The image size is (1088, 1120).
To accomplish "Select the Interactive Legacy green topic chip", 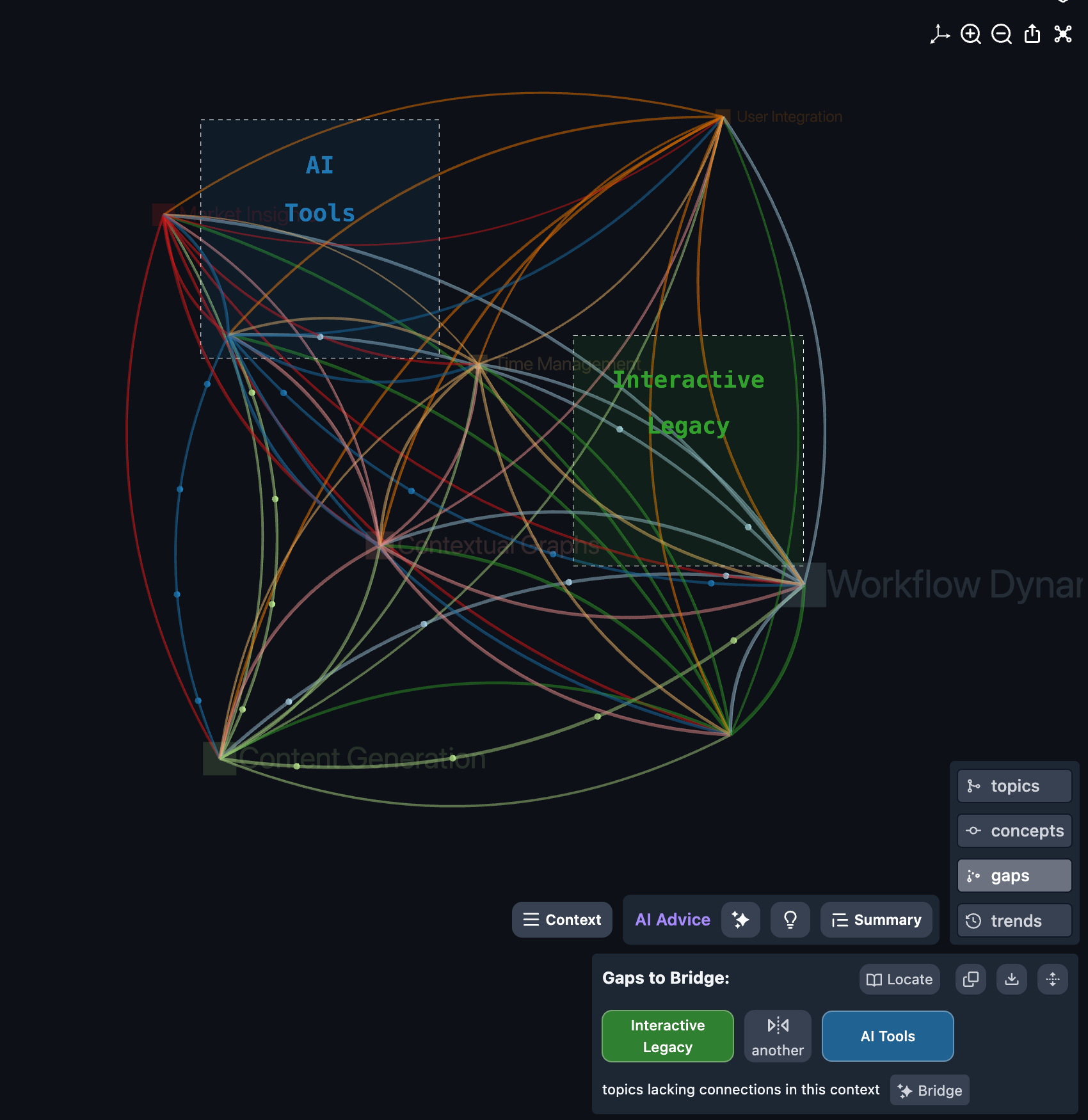I will click(668, 1036).
